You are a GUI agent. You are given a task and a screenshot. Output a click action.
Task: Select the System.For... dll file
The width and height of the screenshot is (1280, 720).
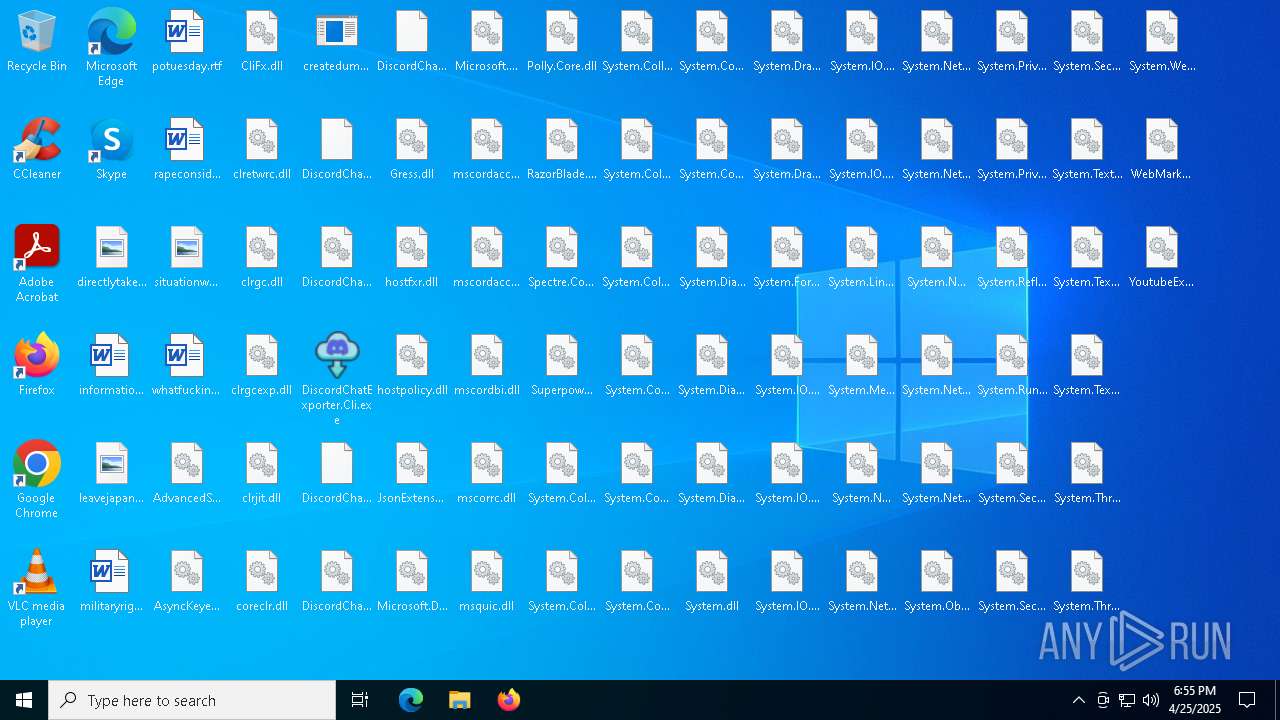click(787, 258)
